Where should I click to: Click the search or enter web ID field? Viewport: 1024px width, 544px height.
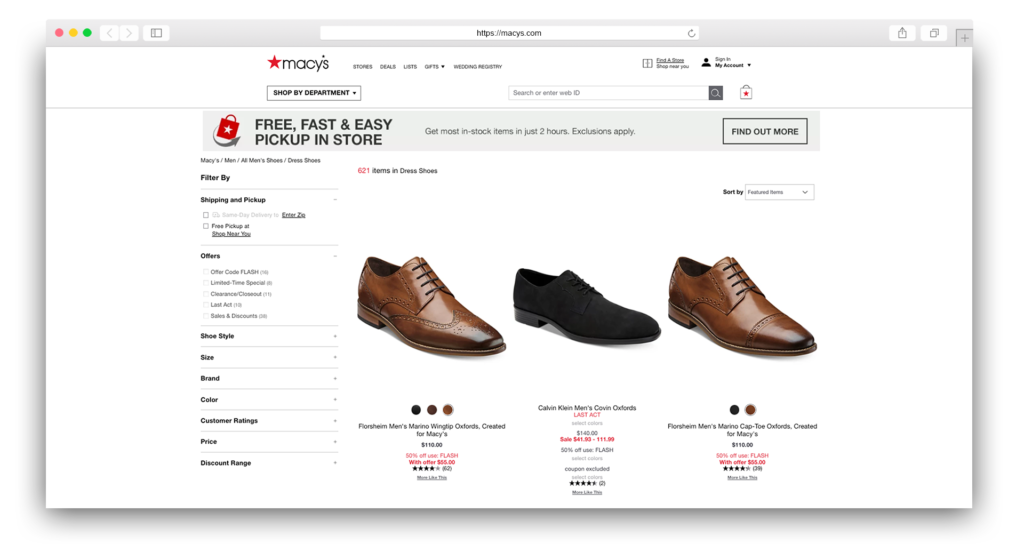[609, 93]
